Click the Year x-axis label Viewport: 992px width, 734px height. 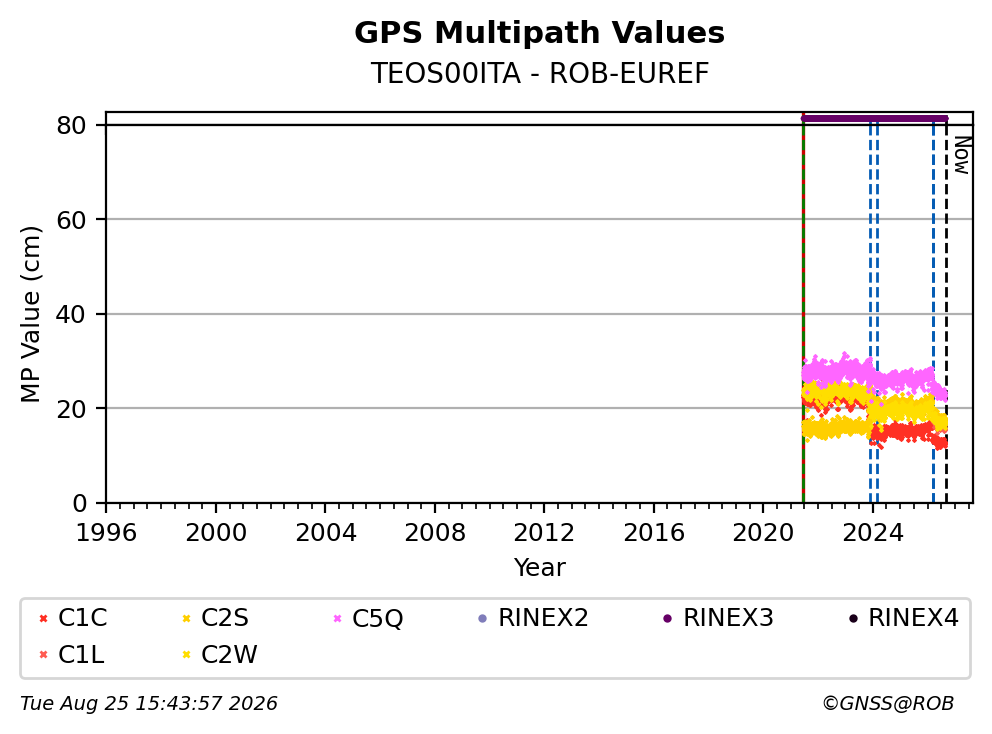(539, 567)
